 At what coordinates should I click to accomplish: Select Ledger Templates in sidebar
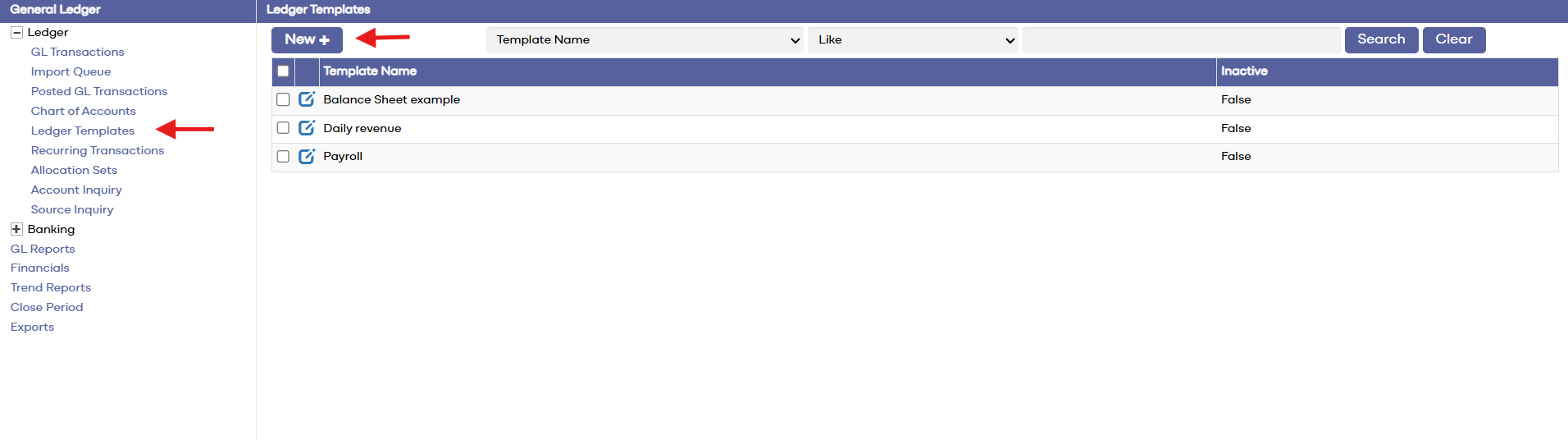(83, 131)
